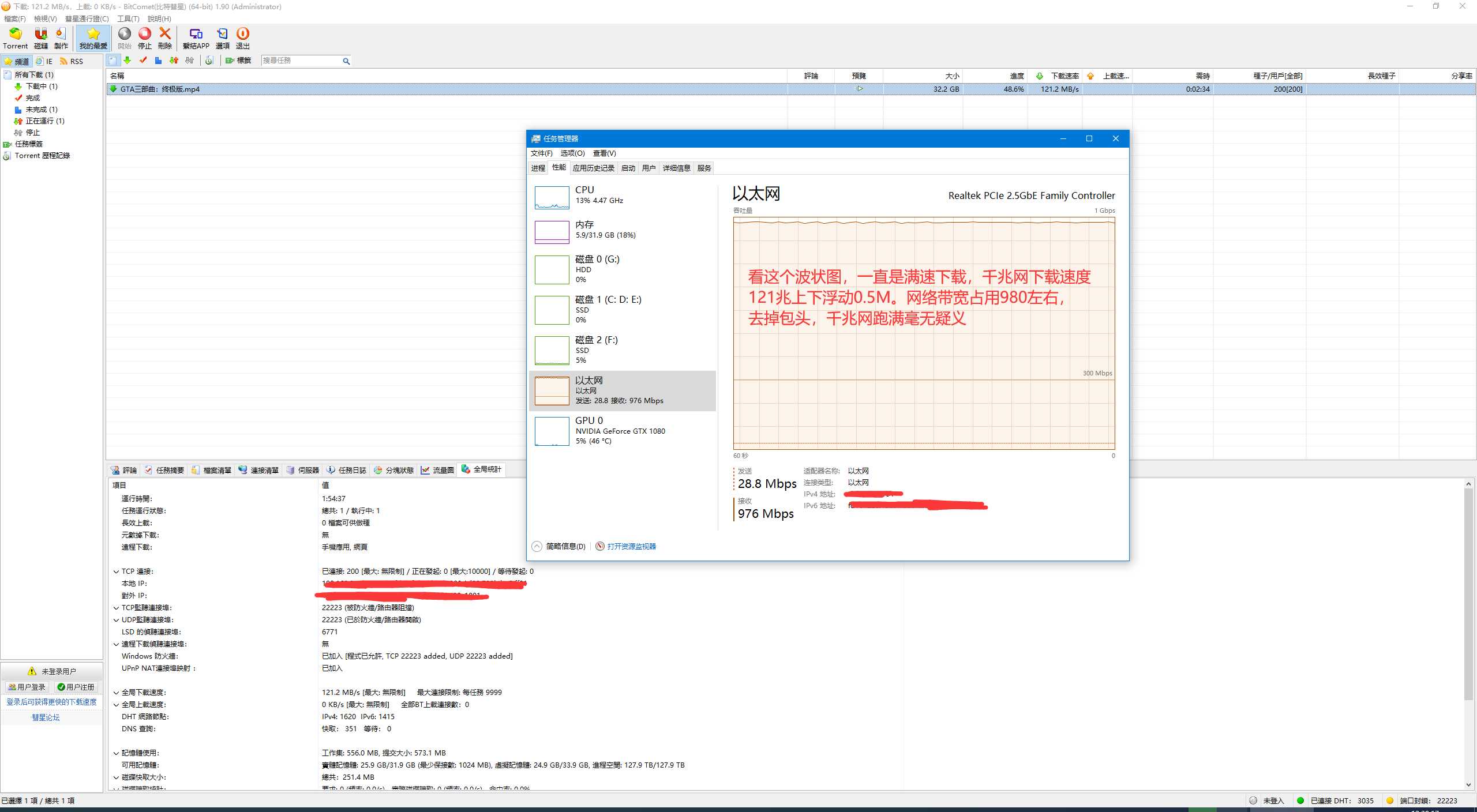
Task: Click the video preview play icon in 預覽 column
Action: click(860, 89)
